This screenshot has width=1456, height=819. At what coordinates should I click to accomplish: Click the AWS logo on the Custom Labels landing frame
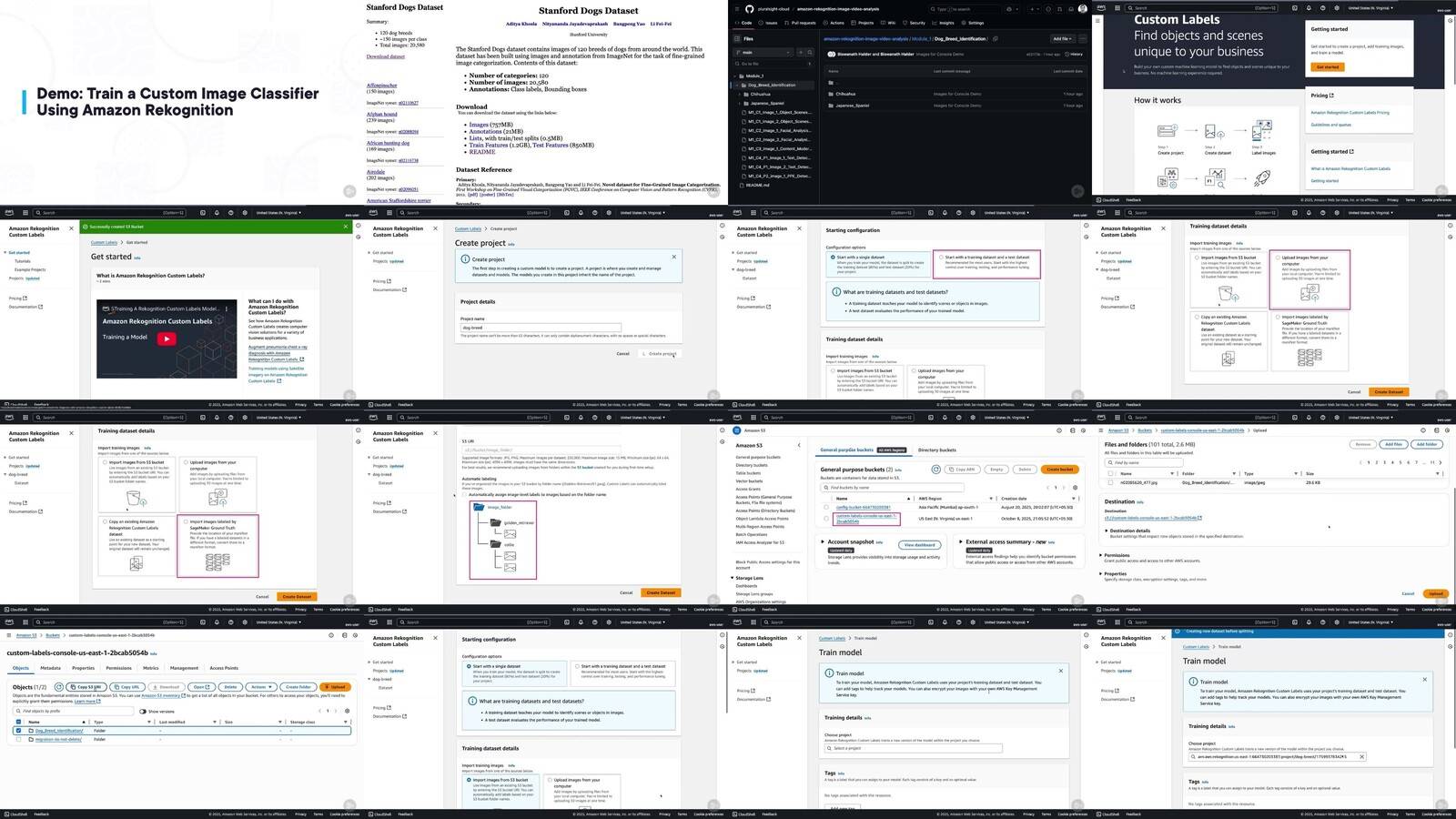point(1101,7)
